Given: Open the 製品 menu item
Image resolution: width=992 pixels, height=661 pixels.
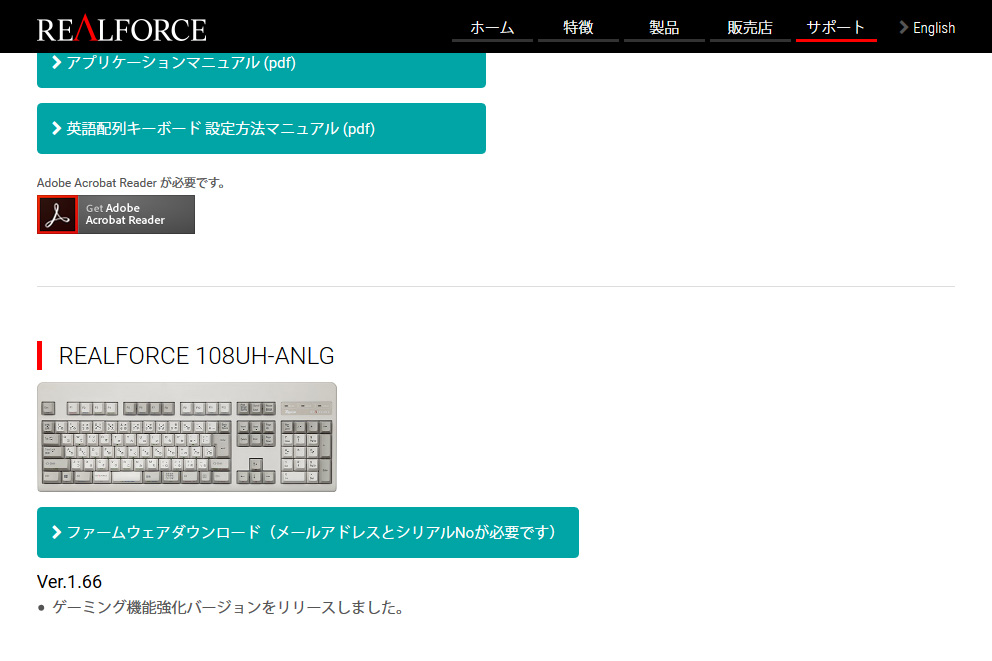Looking at the screenshot, I should [x=664, y=28].
